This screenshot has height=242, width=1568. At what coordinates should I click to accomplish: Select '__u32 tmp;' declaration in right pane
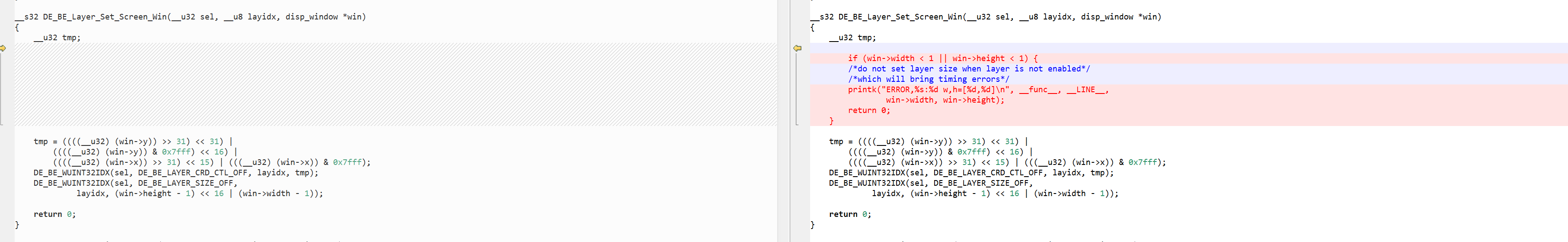click(x=852, y=38)
